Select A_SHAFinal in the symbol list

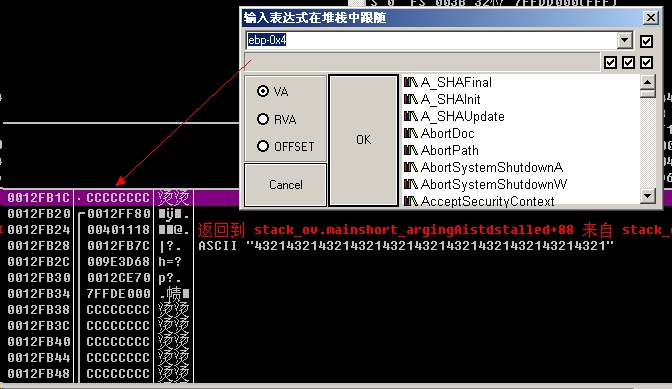pos(456,82)
